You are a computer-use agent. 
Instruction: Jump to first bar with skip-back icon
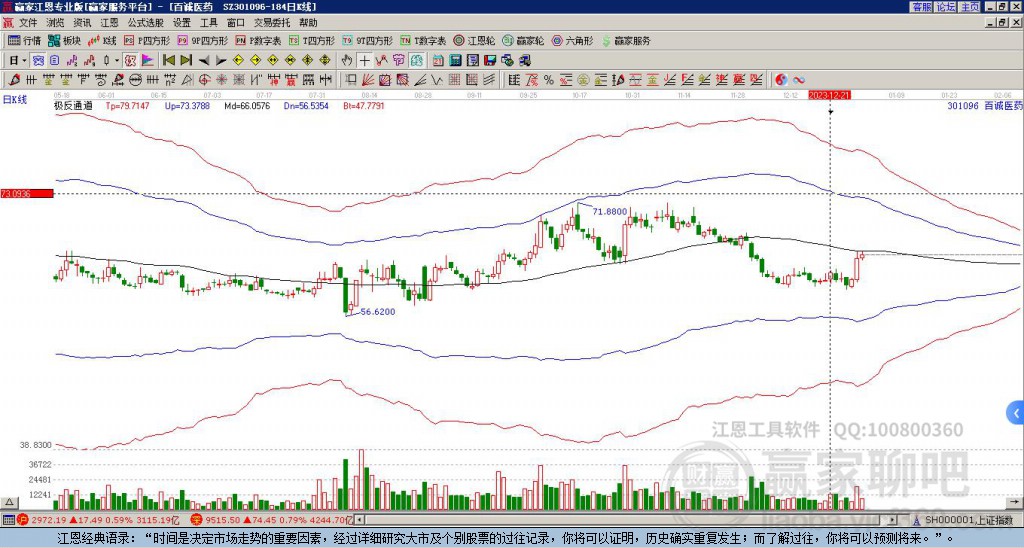(168, 61)
